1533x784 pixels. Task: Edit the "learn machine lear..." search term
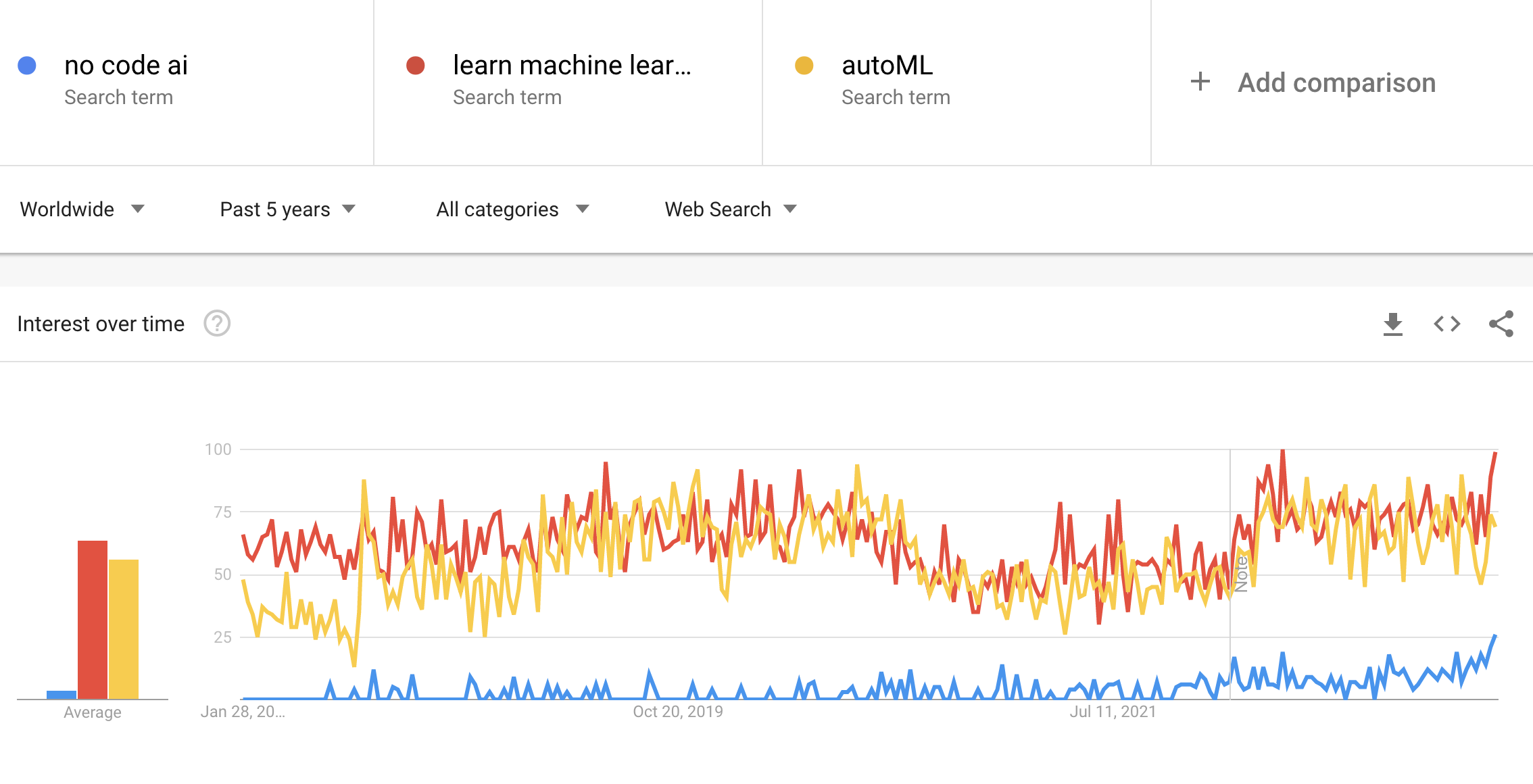[572, 66]
